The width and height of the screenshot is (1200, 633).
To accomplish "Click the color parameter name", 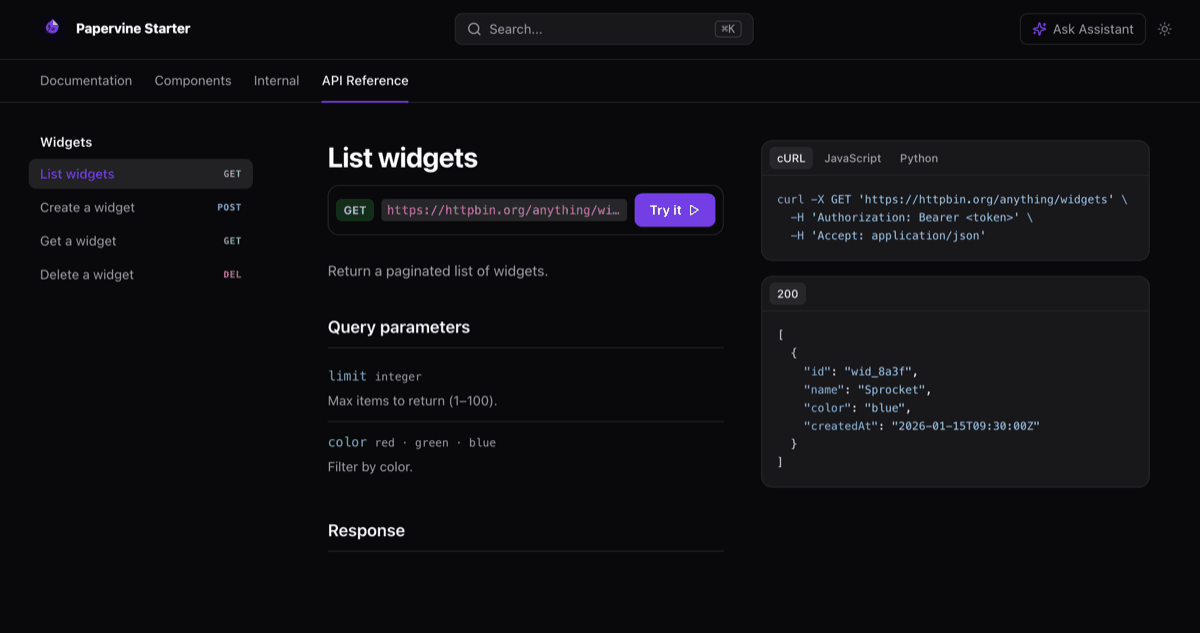I will [x=347, y=442].
